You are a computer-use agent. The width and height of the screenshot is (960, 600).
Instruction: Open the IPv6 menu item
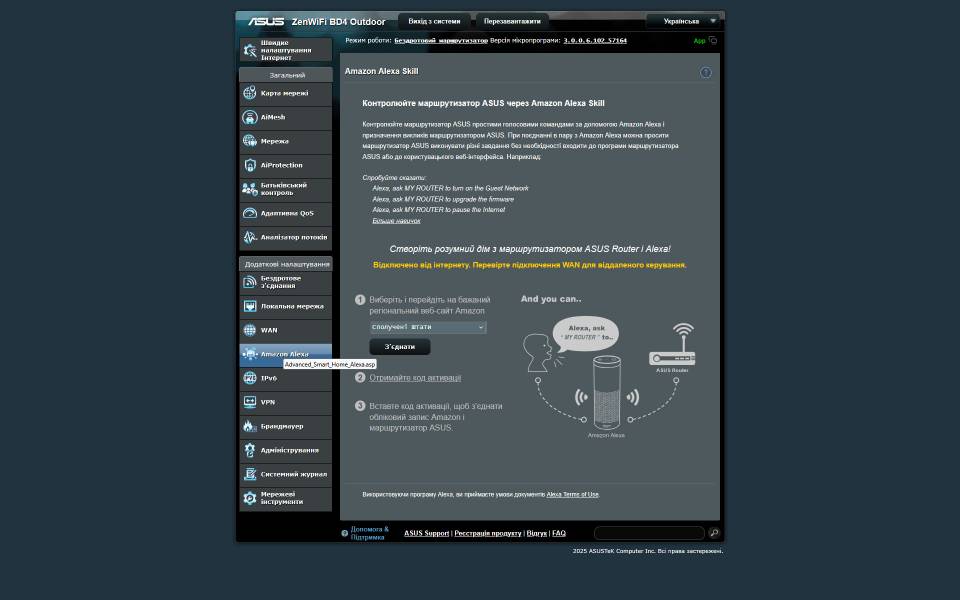[285, 378]
